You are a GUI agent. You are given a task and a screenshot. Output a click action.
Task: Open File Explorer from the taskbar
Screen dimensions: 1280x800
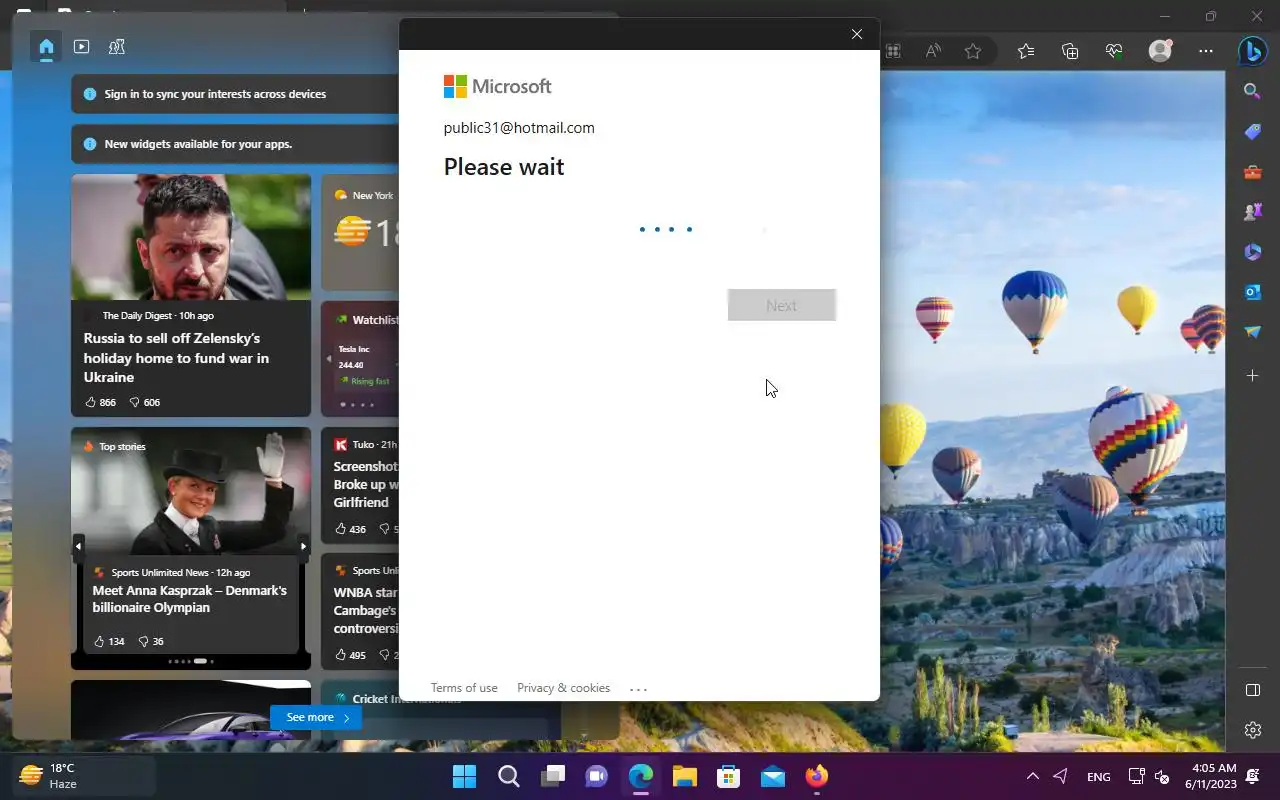[x=684, y=776]
